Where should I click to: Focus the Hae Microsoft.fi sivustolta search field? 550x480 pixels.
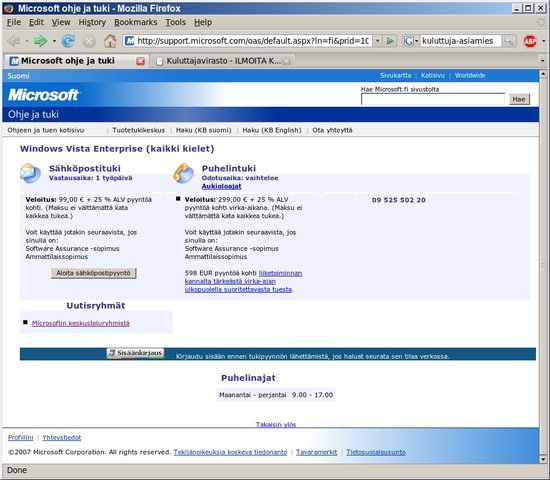pos(433,99)
